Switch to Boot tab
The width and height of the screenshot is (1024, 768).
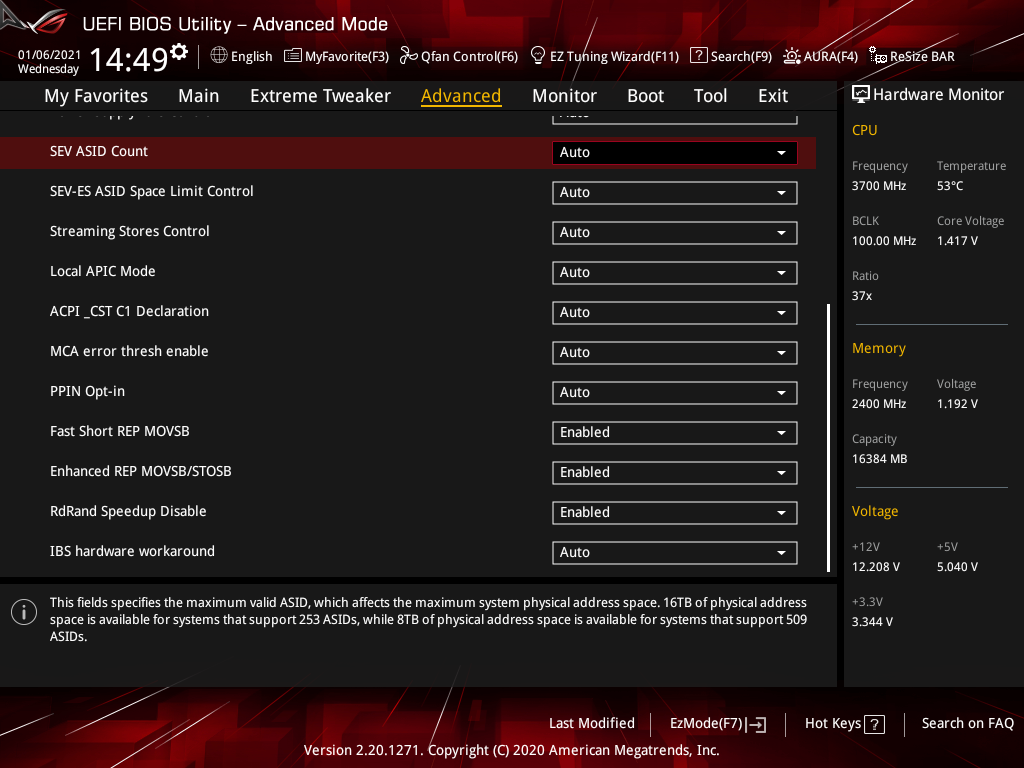click(x=645, y=96)
